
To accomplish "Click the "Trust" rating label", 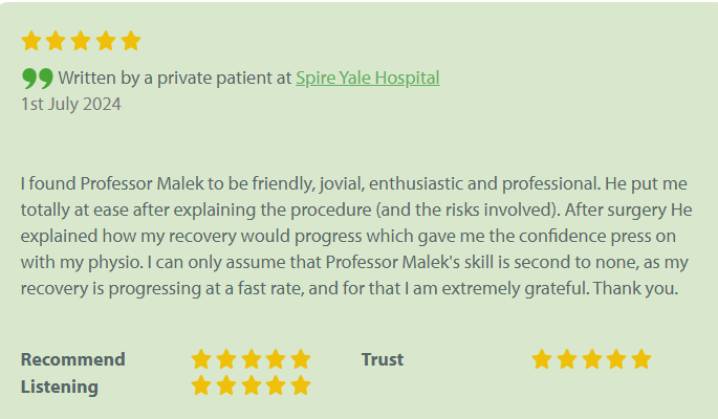I will pyautogui.click(x=382, y=359).
